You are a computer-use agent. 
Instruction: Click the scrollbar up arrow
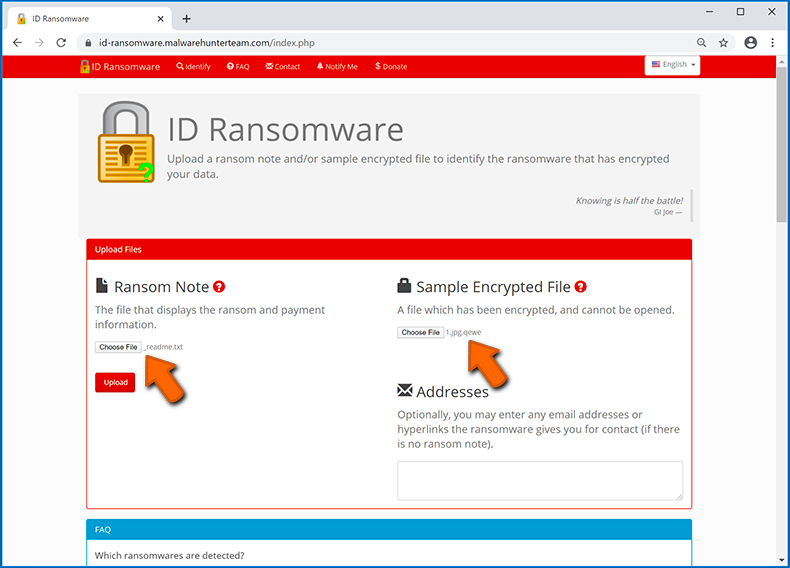pyautogui.click(x=781, y=61)
